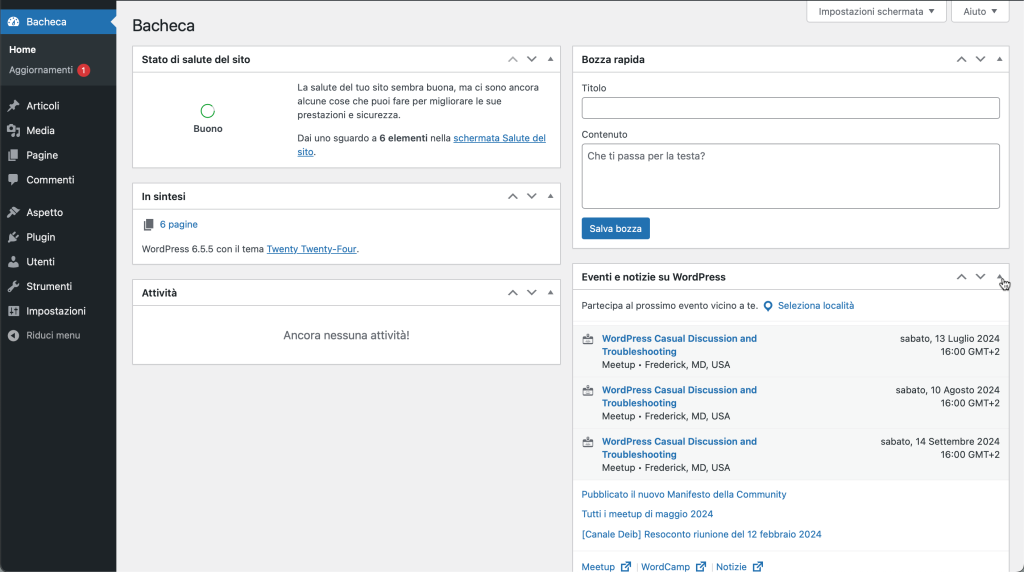Click the Utenti person icon
The width and height of the screenshot is (1024, 572).
click(x=13, y=262)
